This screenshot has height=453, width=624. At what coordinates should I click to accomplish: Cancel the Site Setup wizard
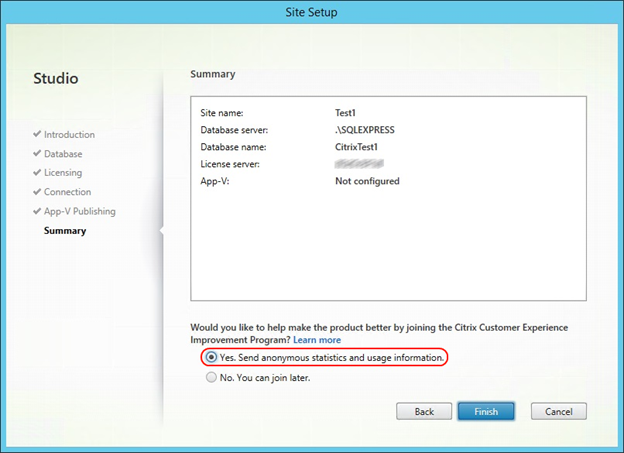[558, 411]
